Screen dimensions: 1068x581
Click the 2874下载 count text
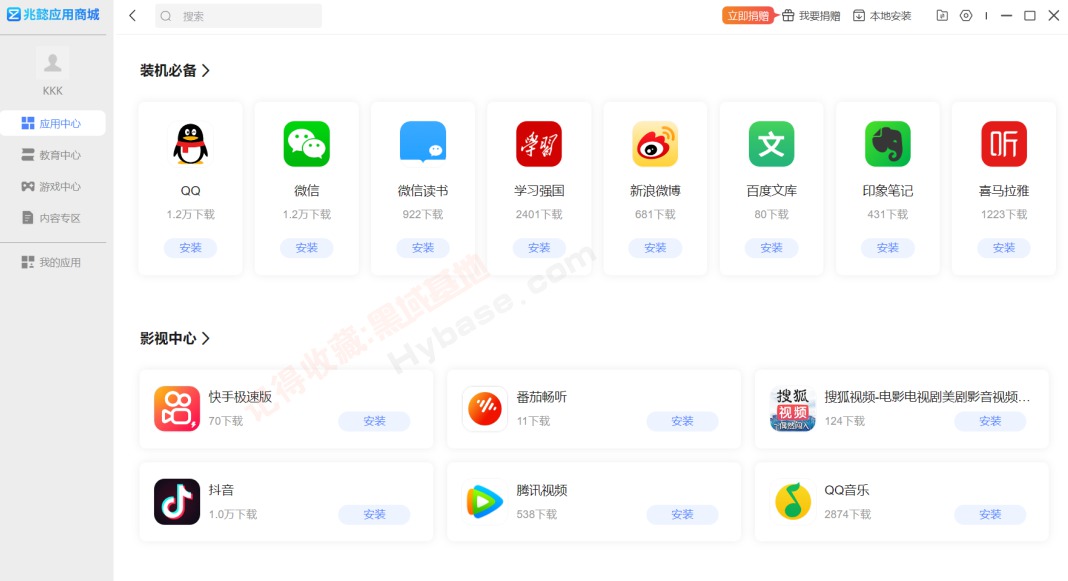[847, 514]
